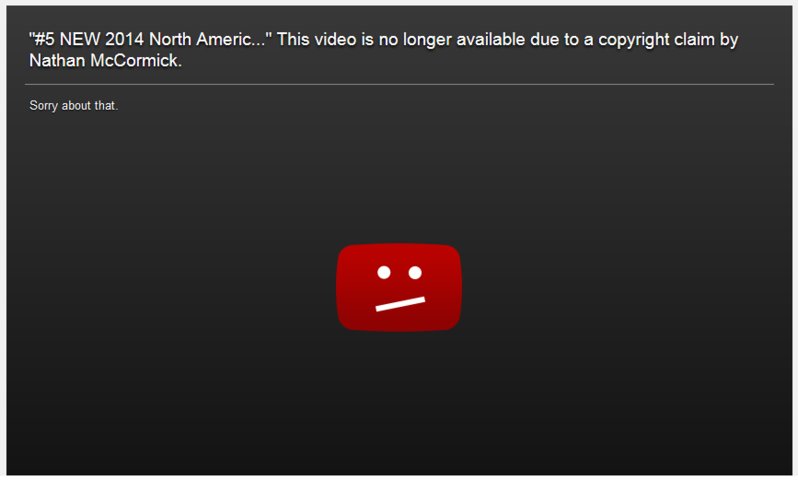Click the word "that." below the divider

pyautogui.click(x=106, y=105)
